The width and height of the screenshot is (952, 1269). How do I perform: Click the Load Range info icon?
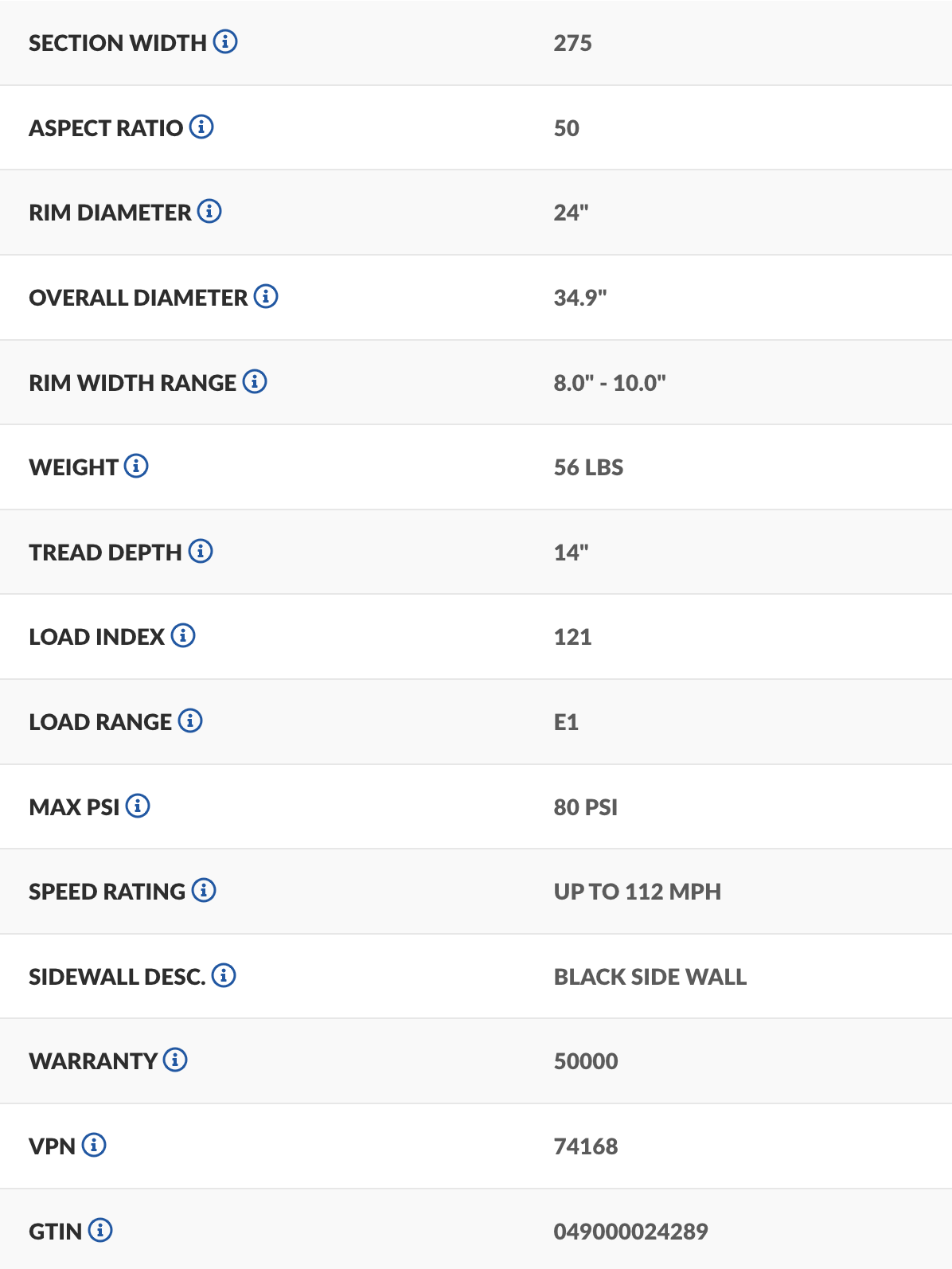click(190, 720)
